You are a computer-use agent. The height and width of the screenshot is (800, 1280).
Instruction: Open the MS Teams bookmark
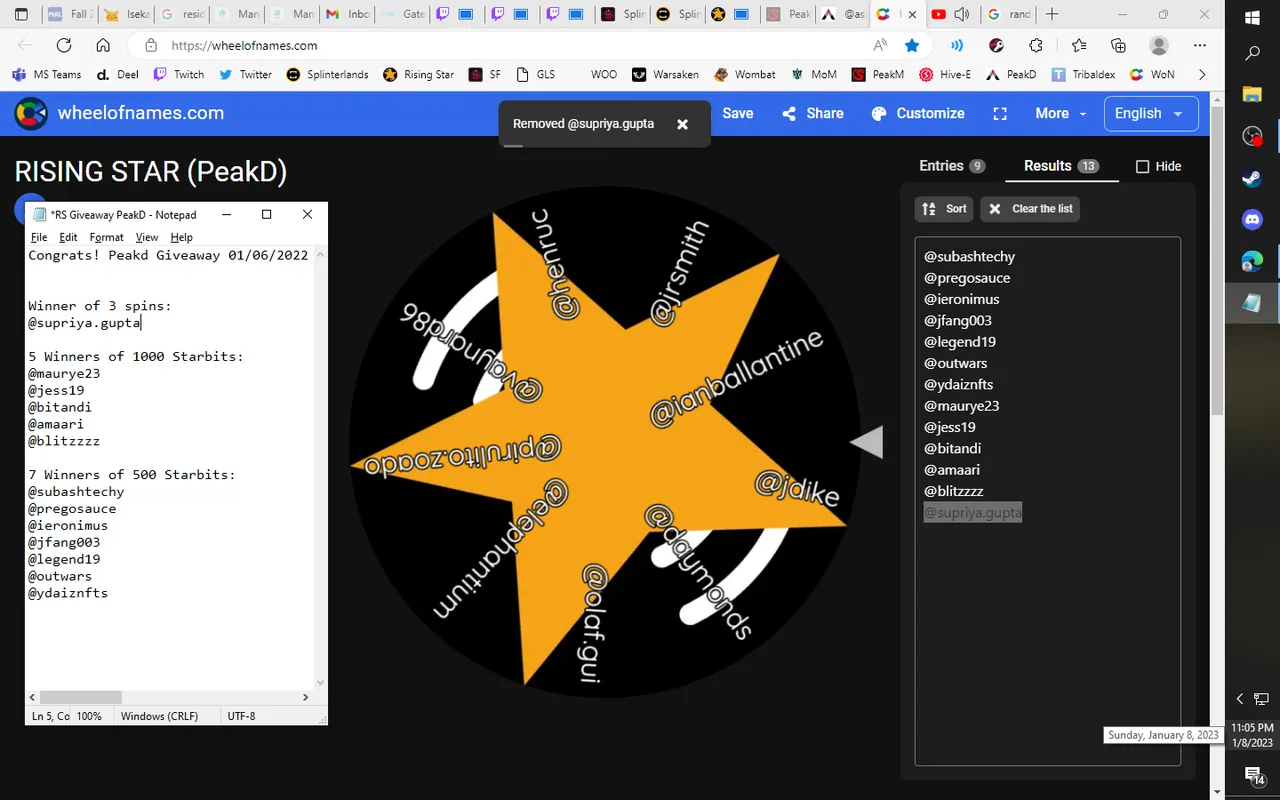(46, 74)
